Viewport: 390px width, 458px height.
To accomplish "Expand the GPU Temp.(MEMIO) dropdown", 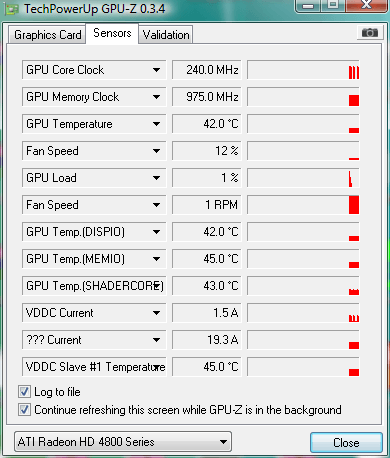I will pyautogui.click(x=156, y=259).
